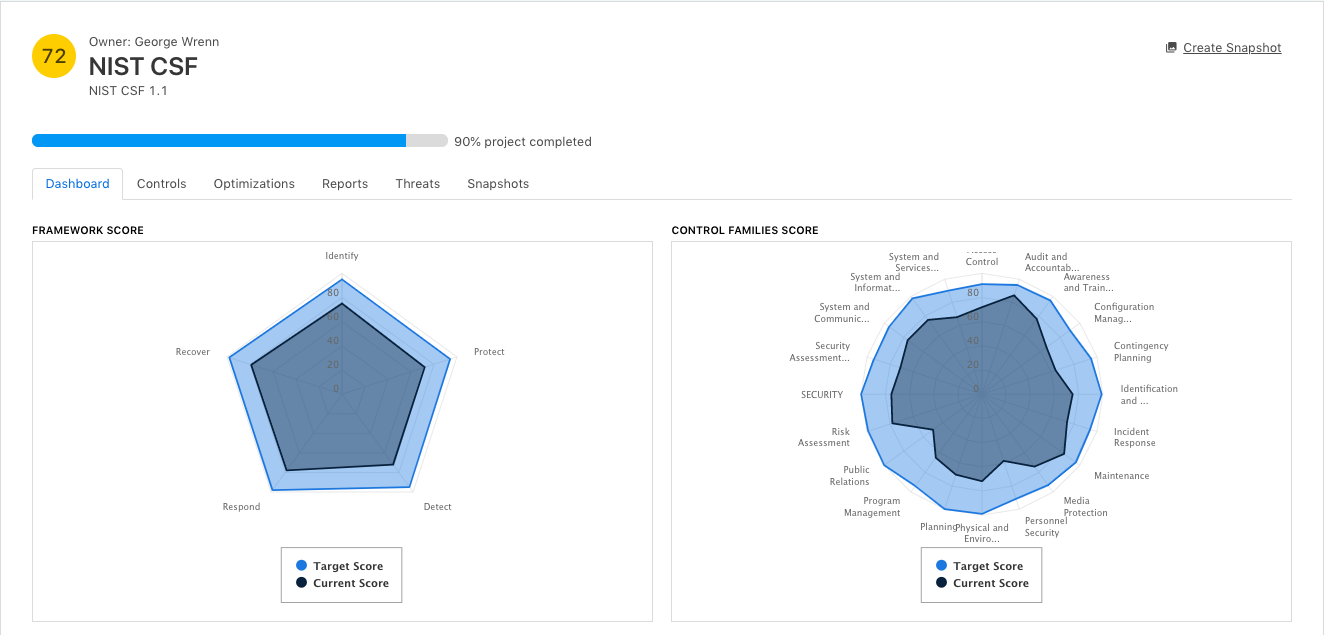Click the Create Snapshot link

[1231, 47]
